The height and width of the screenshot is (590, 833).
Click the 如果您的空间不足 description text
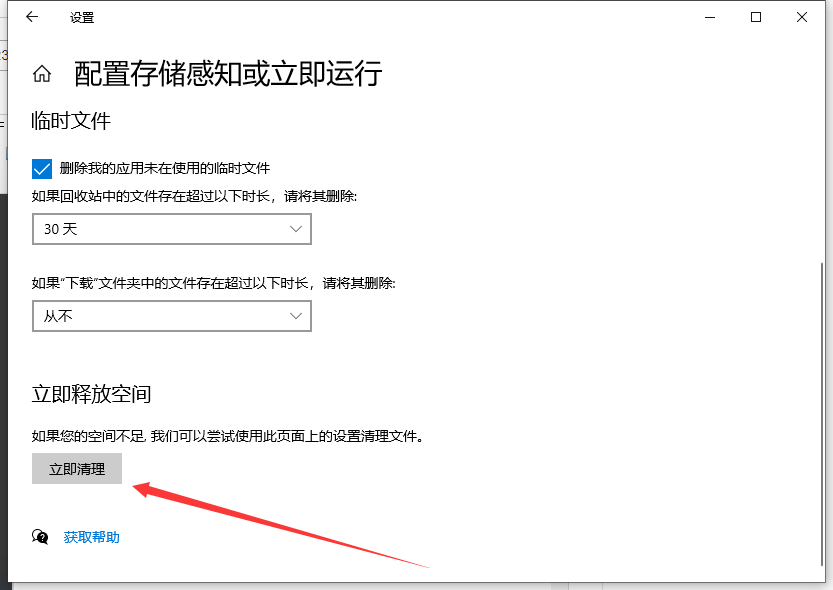(x=227, y=437)
